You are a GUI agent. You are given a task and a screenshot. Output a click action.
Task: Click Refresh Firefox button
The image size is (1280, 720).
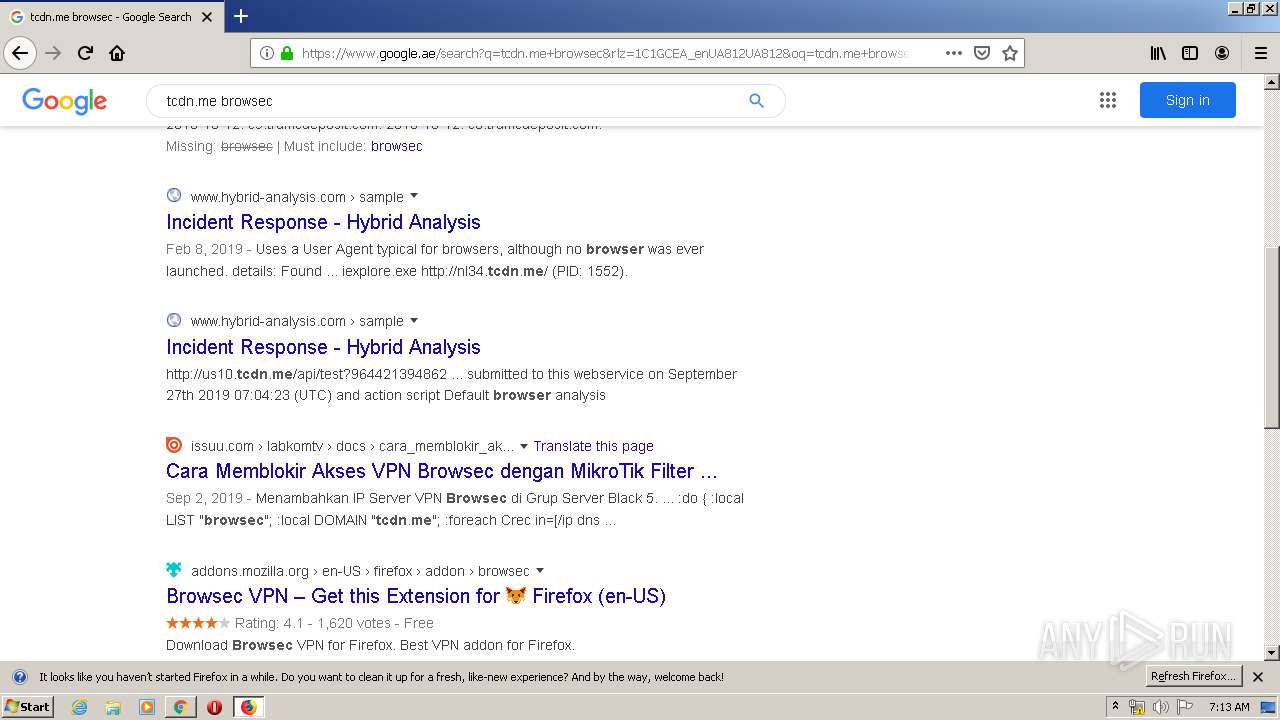(1194, 677)
